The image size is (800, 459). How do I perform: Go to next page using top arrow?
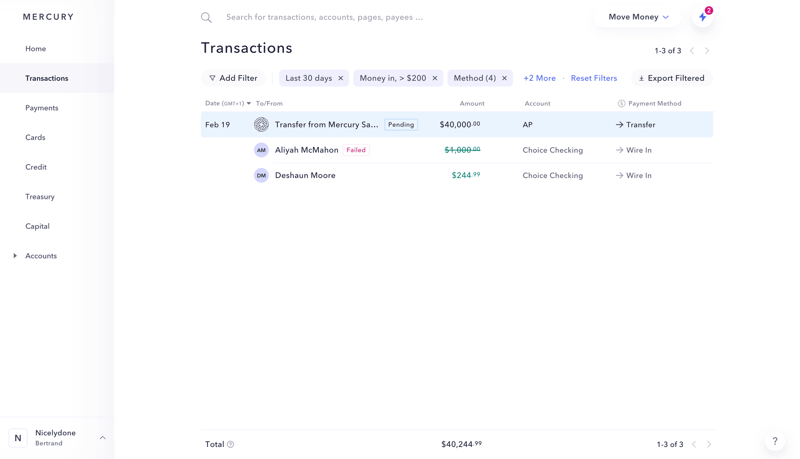[x=707, y=50]
